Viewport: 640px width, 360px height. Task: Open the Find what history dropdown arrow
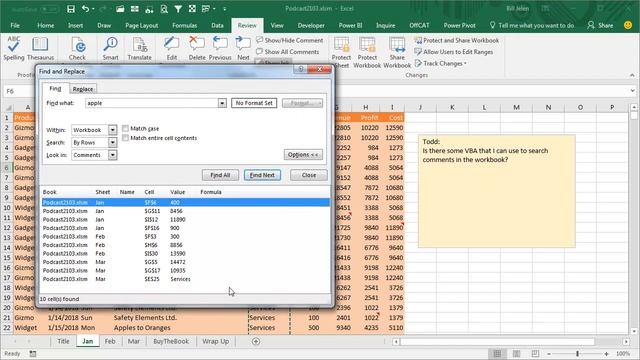[x=222, y=103]
